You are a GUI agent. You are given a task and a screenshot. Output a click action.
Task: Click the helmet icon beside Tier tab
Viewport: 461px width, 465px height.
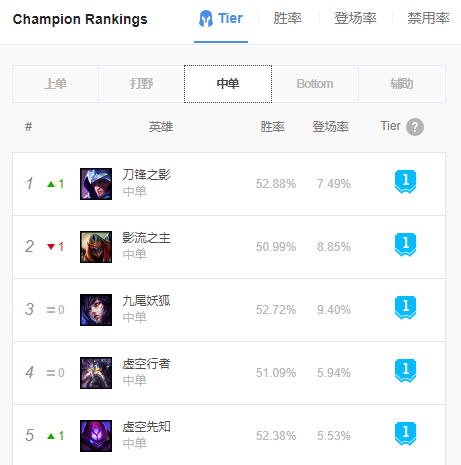coord(206,18)
